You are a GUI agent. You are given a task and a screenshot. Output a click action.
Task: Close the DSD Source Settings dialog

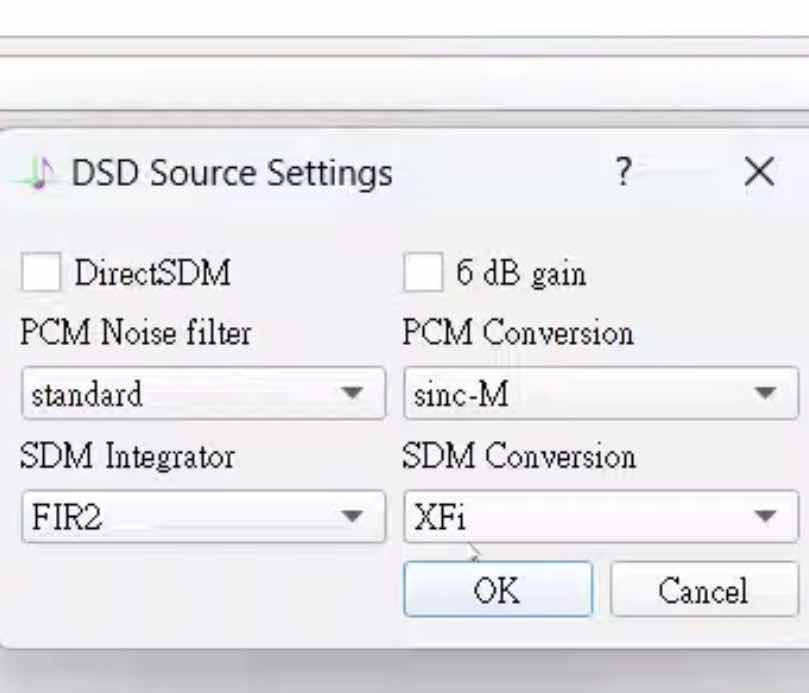759,172
